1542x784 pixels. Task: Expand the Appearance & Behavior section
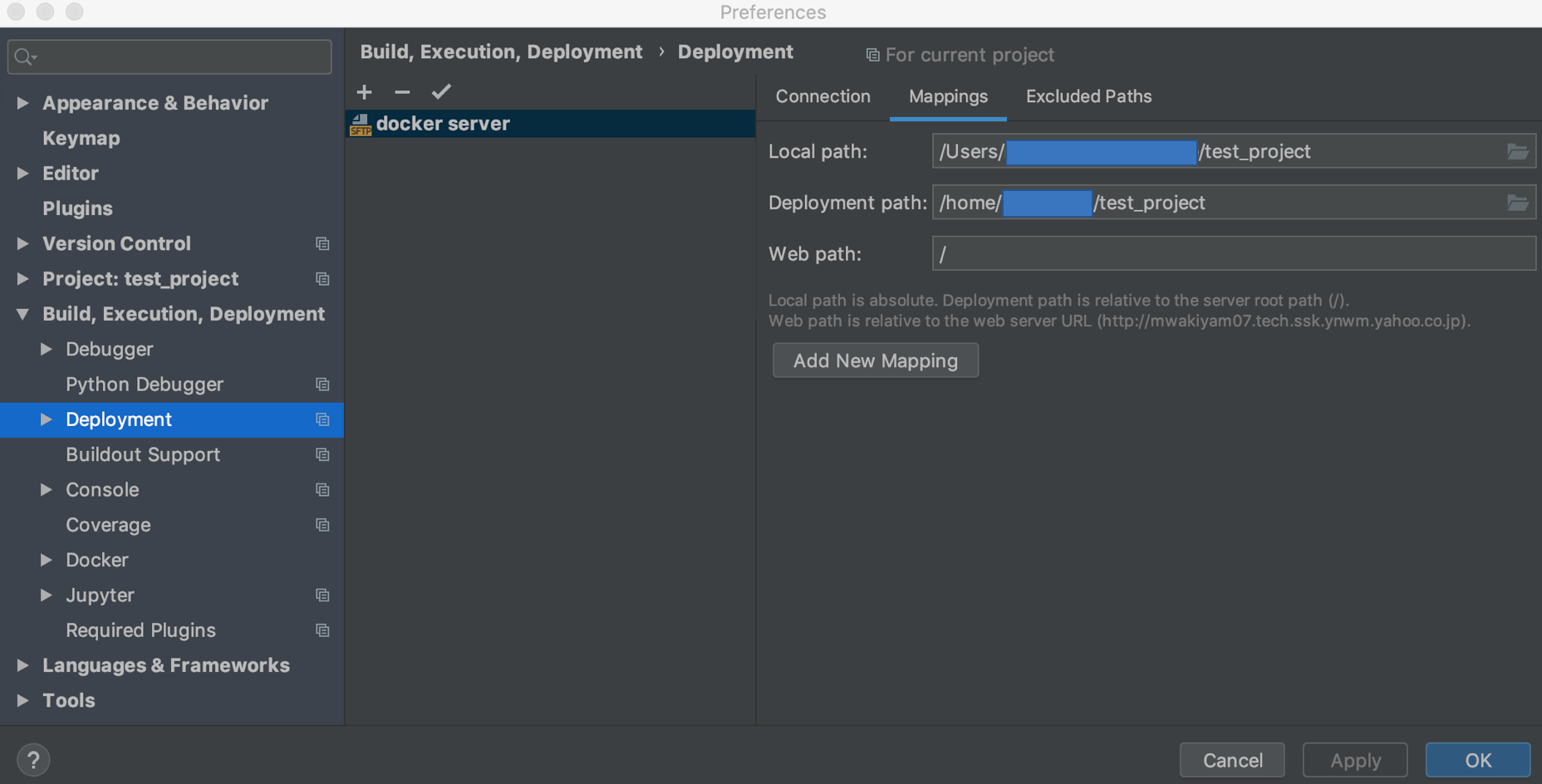coord(23,103)
